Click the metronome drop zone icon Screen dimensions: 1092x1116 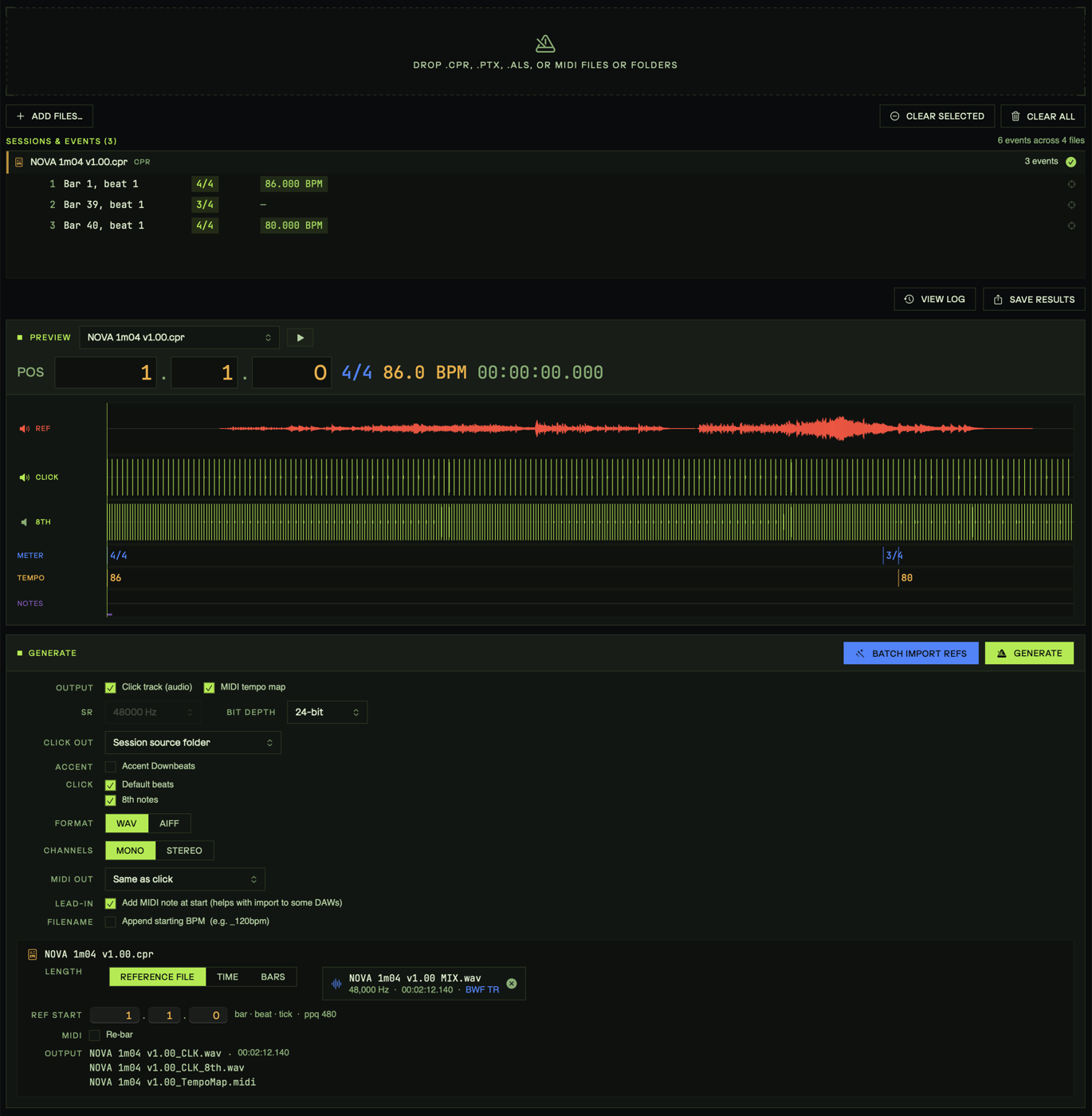click(x=545, y=43)
